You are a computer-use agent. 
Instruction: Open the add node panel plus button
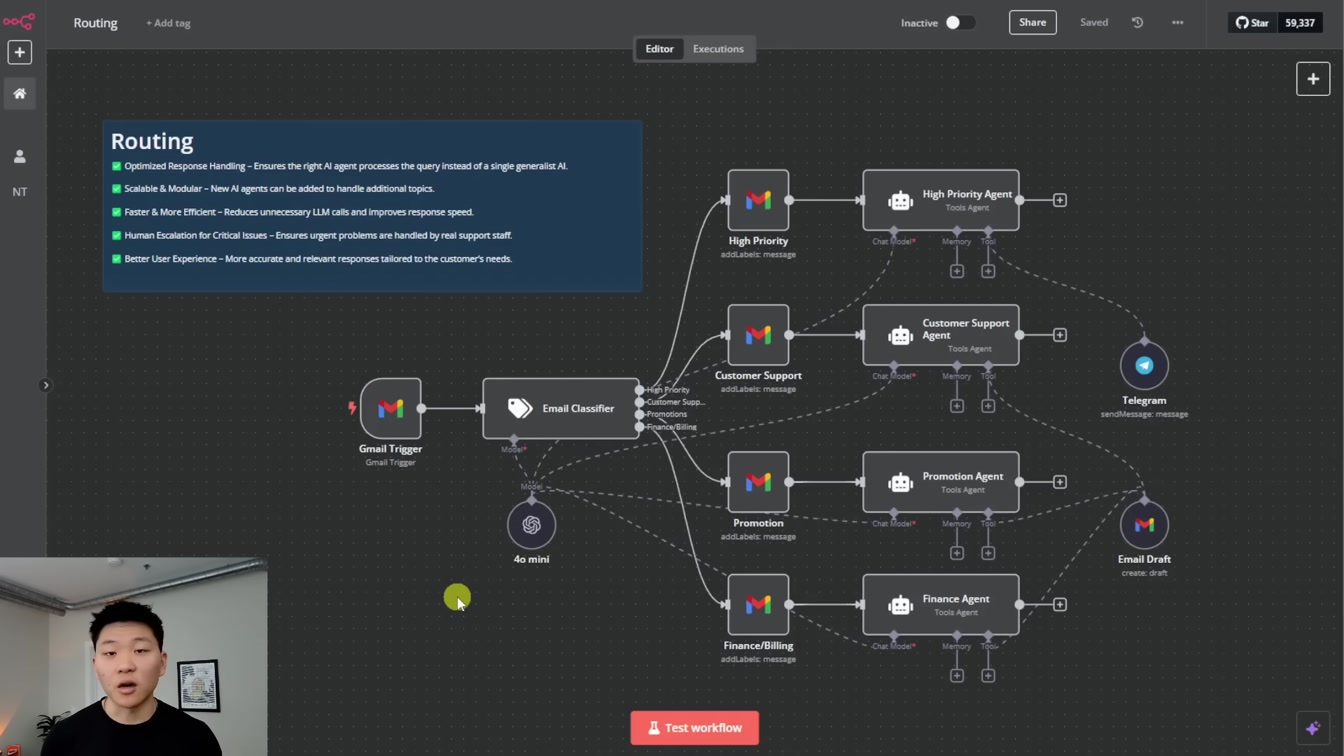(1313, 79)
